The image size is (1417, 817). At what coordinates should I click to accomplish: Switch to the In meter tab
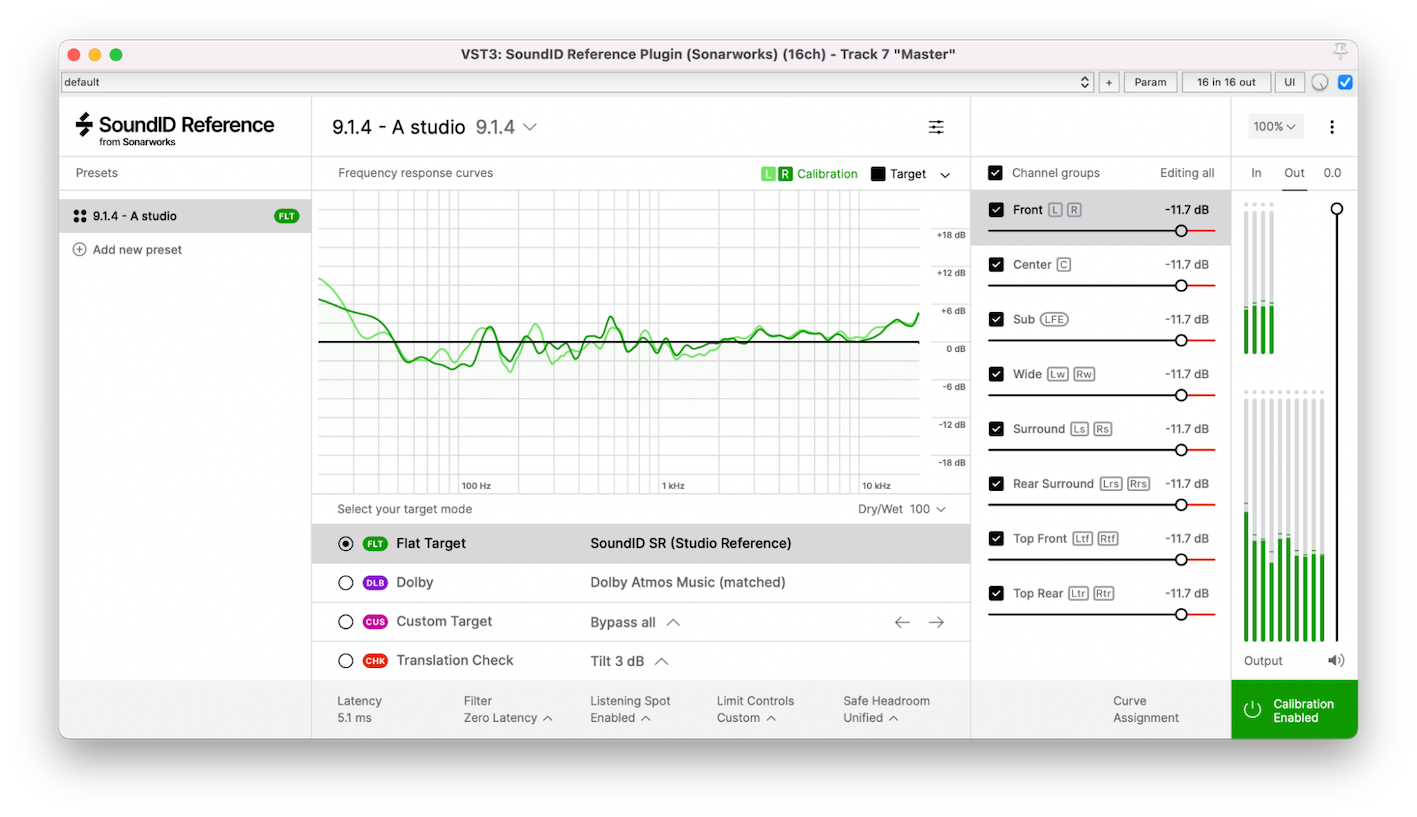coord(1256,173)
